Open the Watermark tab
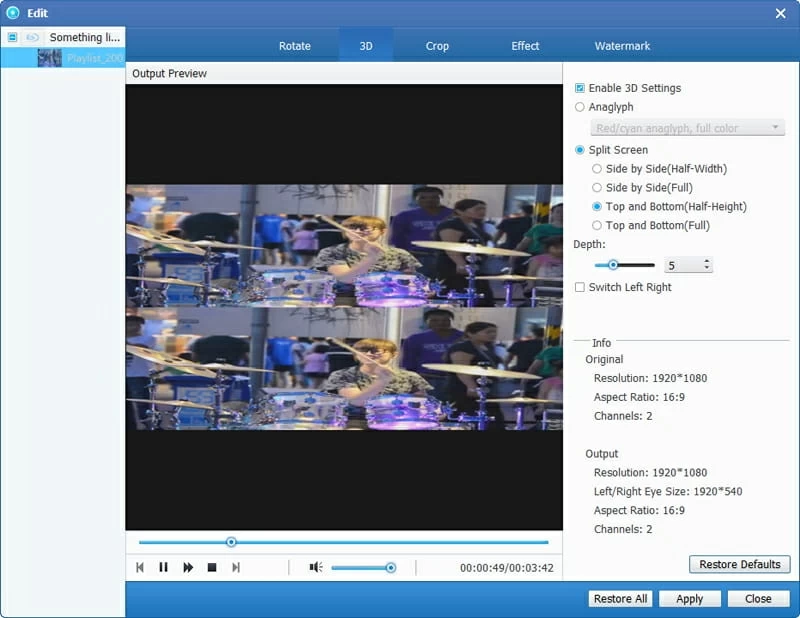Viewport: 800px width, 618px height. pyautogui.click(x=622, y=46)
